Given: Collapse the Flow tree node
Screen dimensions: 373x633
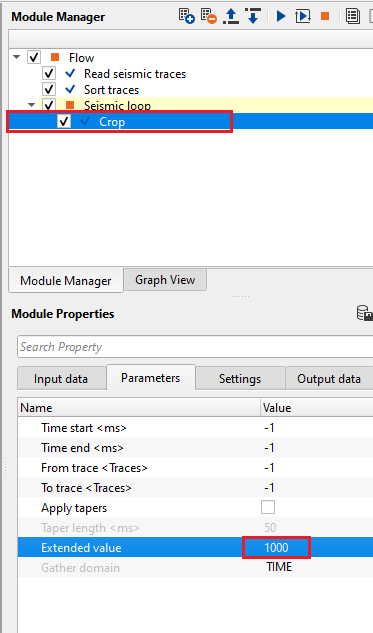Looking at the screenshot, I should tap(17, 57).
